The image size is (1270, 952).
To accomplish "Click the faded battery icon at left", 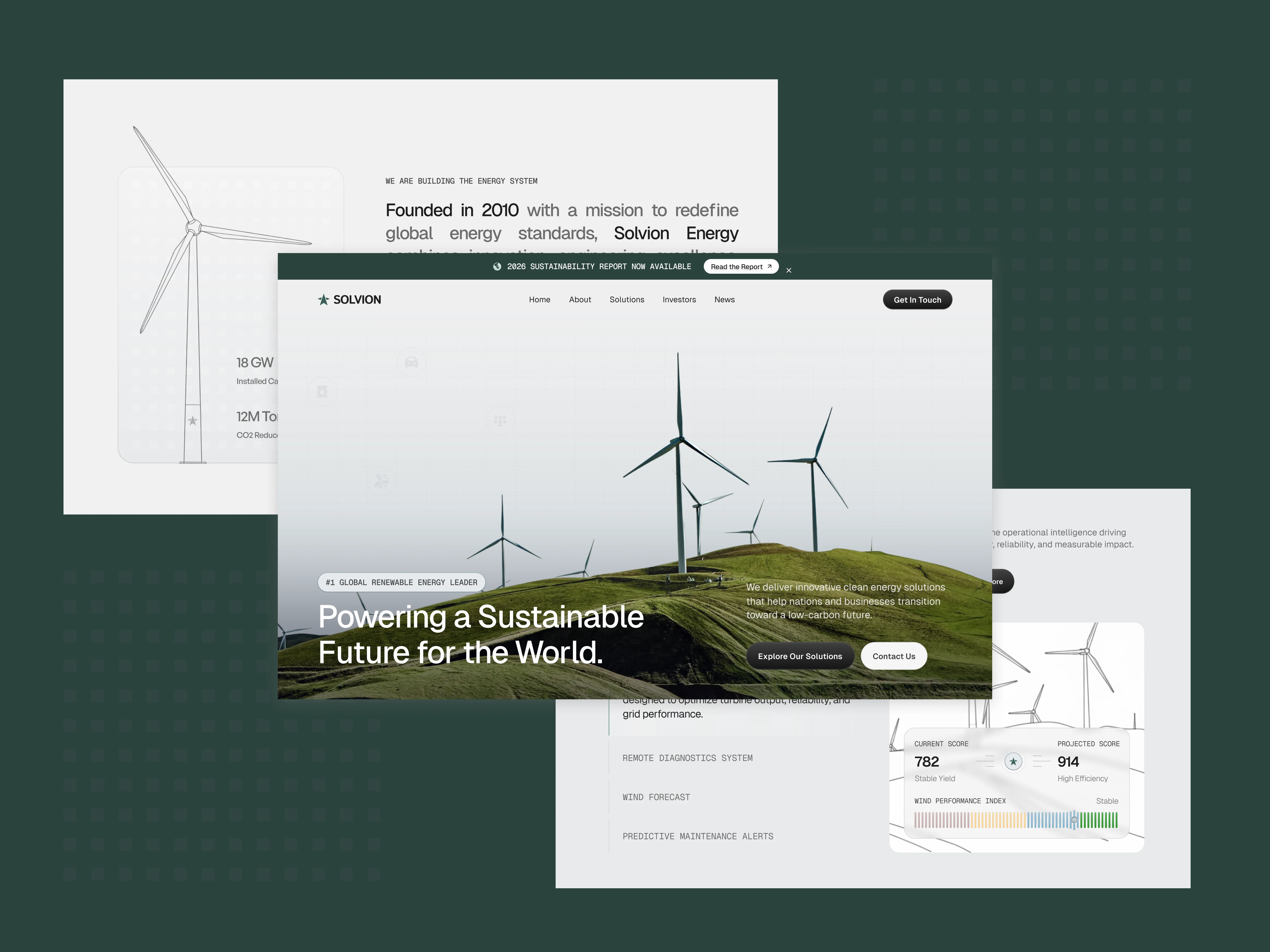I will (322, 391).
